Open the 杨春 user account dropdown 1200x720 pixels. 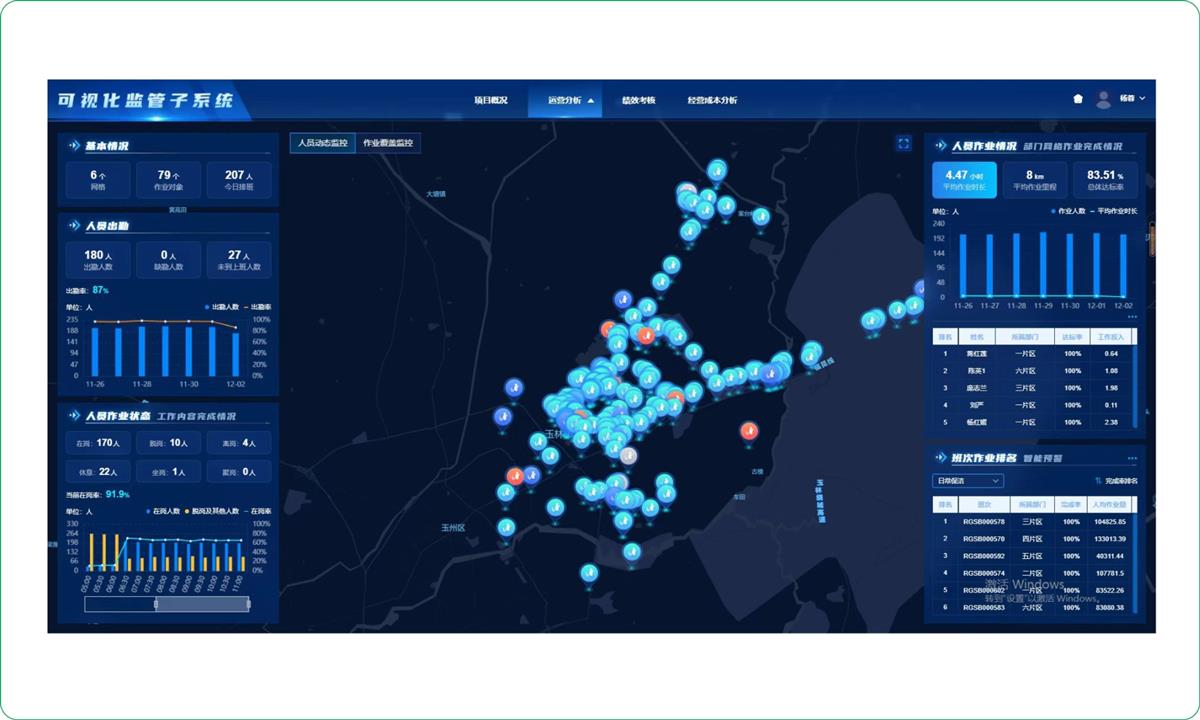point(1132,99)
